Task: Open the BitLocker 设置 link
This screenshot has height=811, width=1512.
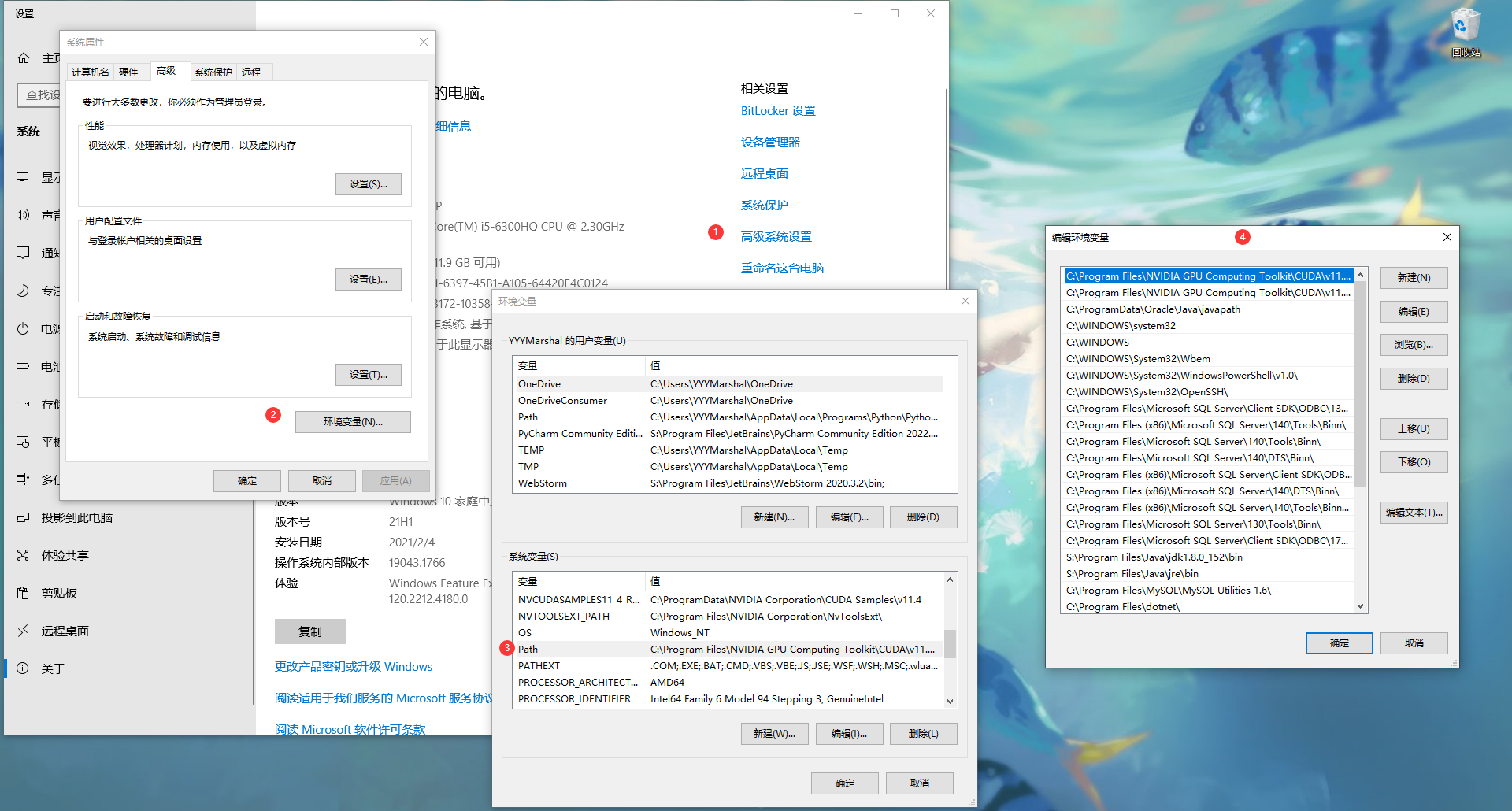Action: tap(778, 110)
